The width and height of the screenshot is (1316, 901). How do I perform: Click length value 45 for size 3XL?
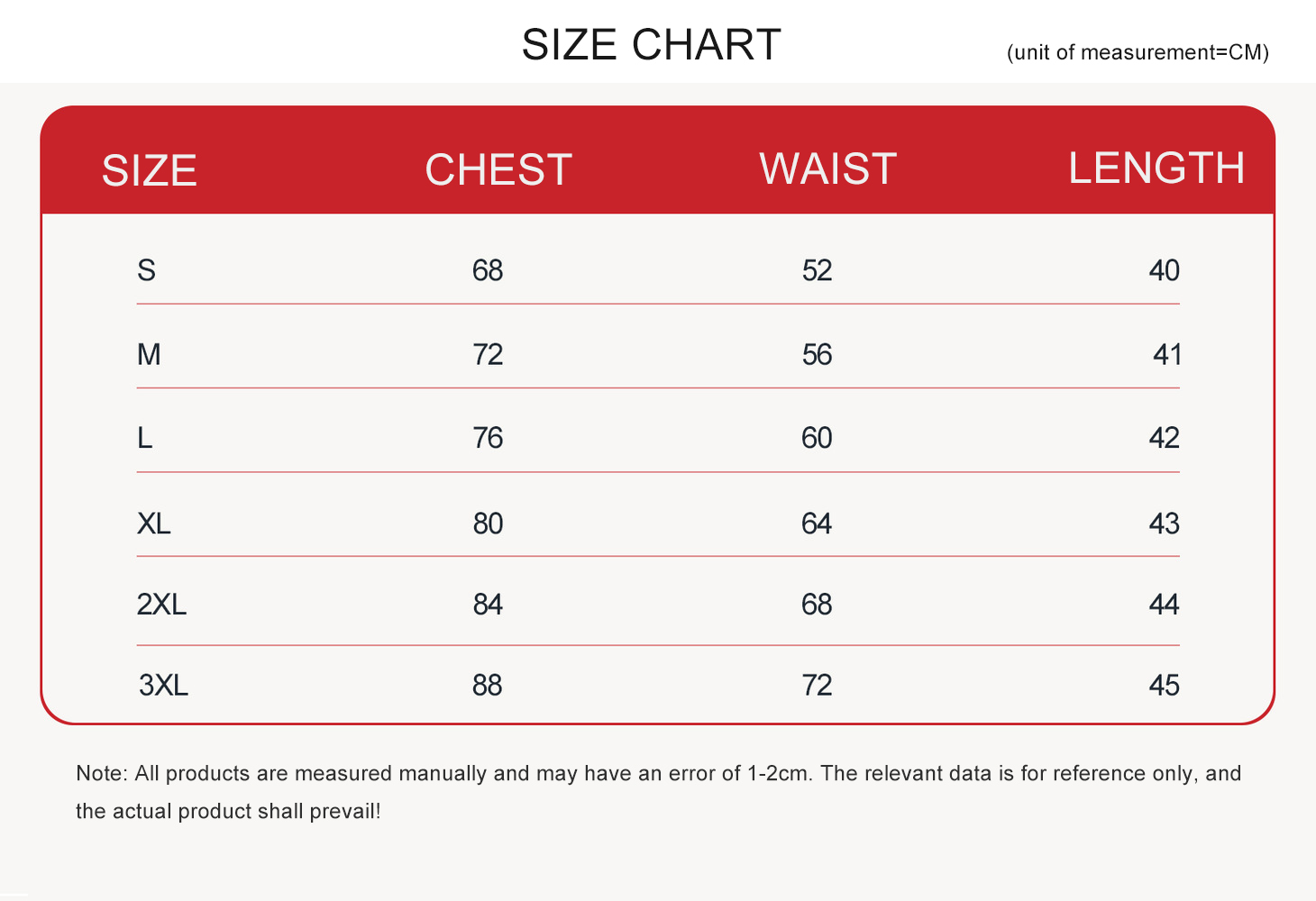(x=1164, y=686)
